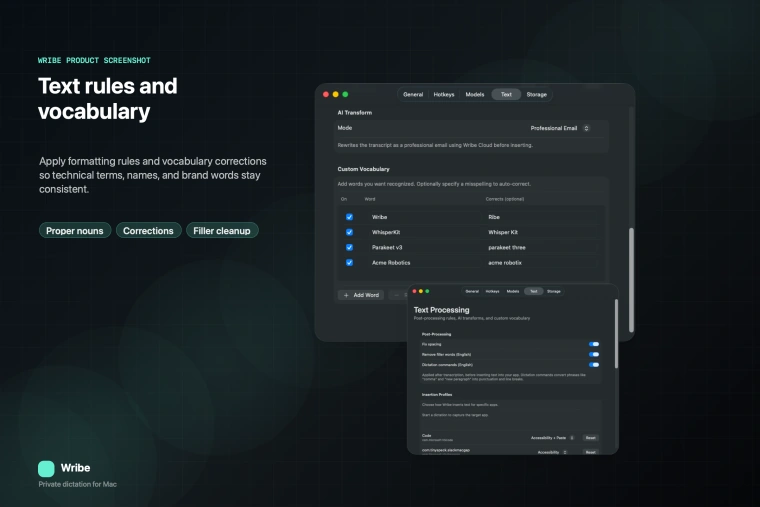The image size is (760, 507).
Task: Close the larger settings window with red button
Action: 326,94
